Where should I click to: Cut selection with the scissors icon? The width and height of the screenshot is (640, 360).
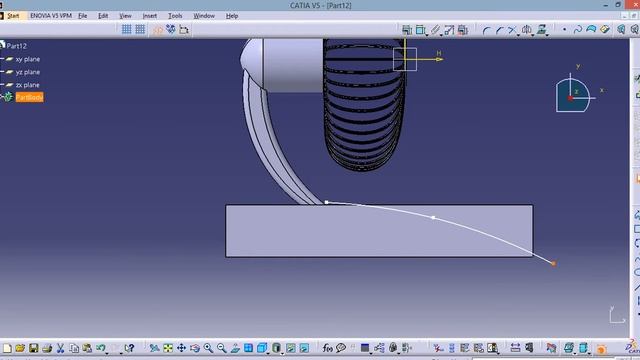pos(60,348)
